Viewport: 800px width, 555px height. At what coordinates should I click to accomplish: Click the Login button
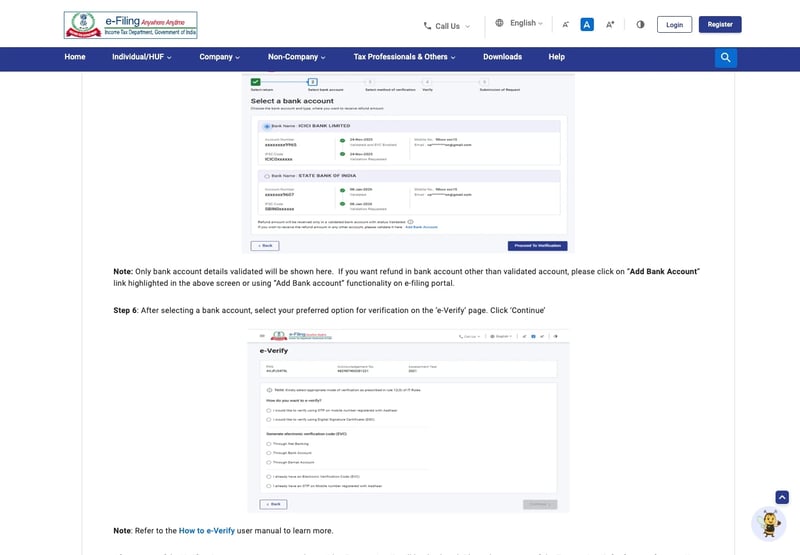[674, 24]
